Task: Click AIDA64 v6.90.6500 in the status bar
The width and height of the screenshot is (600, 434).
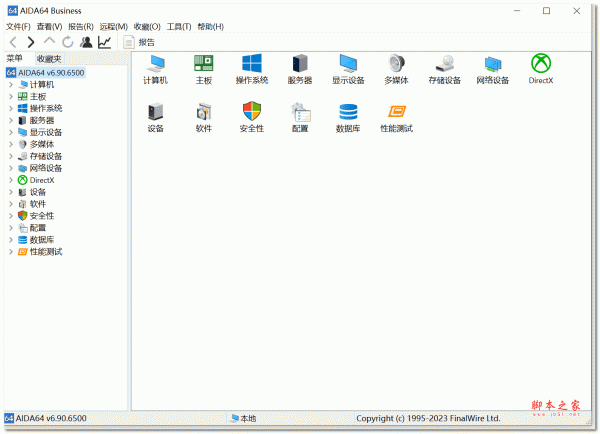Action: pos(46,418)
